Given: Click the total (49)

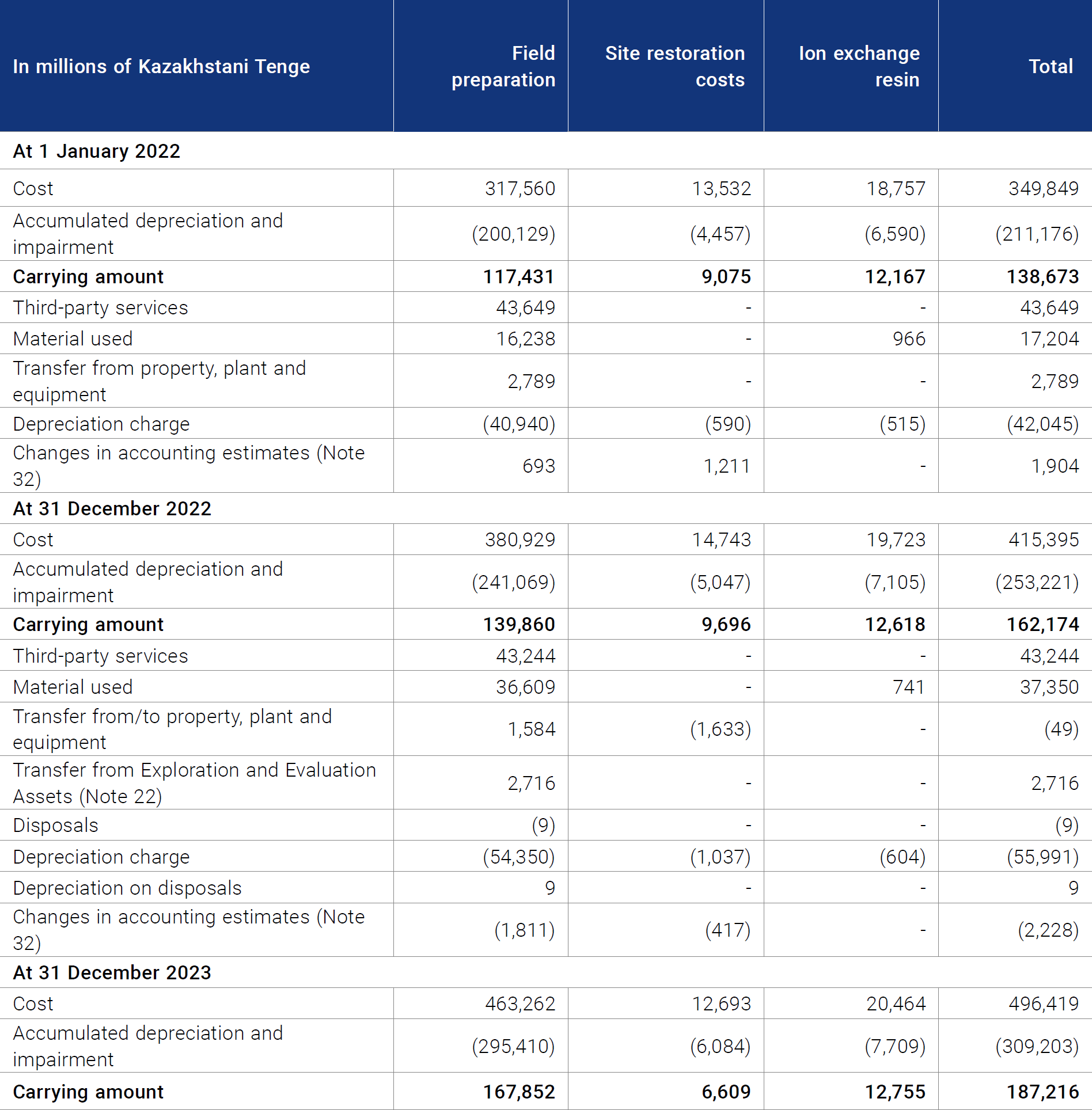Looking at the screenshot, I should [1061, 729].
